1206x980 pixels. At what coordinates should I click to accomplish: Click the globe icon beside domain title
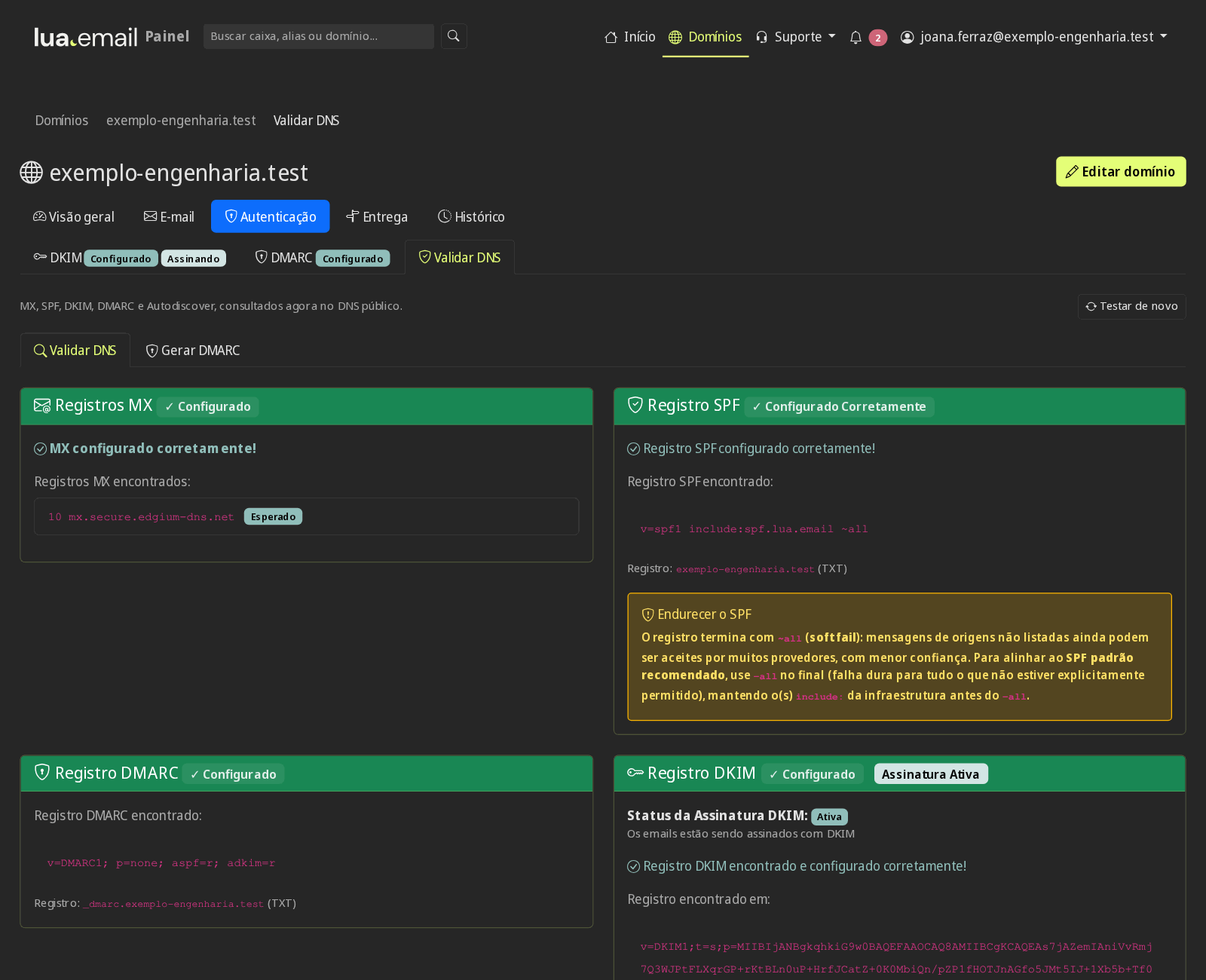pos(31,173)
